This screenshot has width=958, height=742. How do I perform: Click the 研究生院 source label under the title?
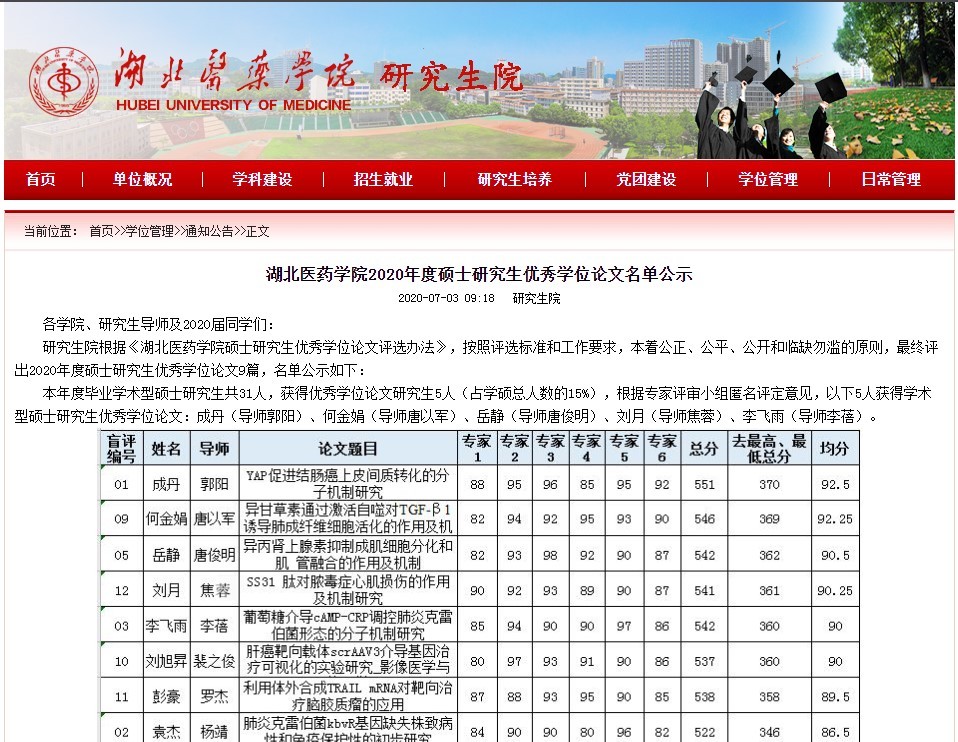pos(536,298)
